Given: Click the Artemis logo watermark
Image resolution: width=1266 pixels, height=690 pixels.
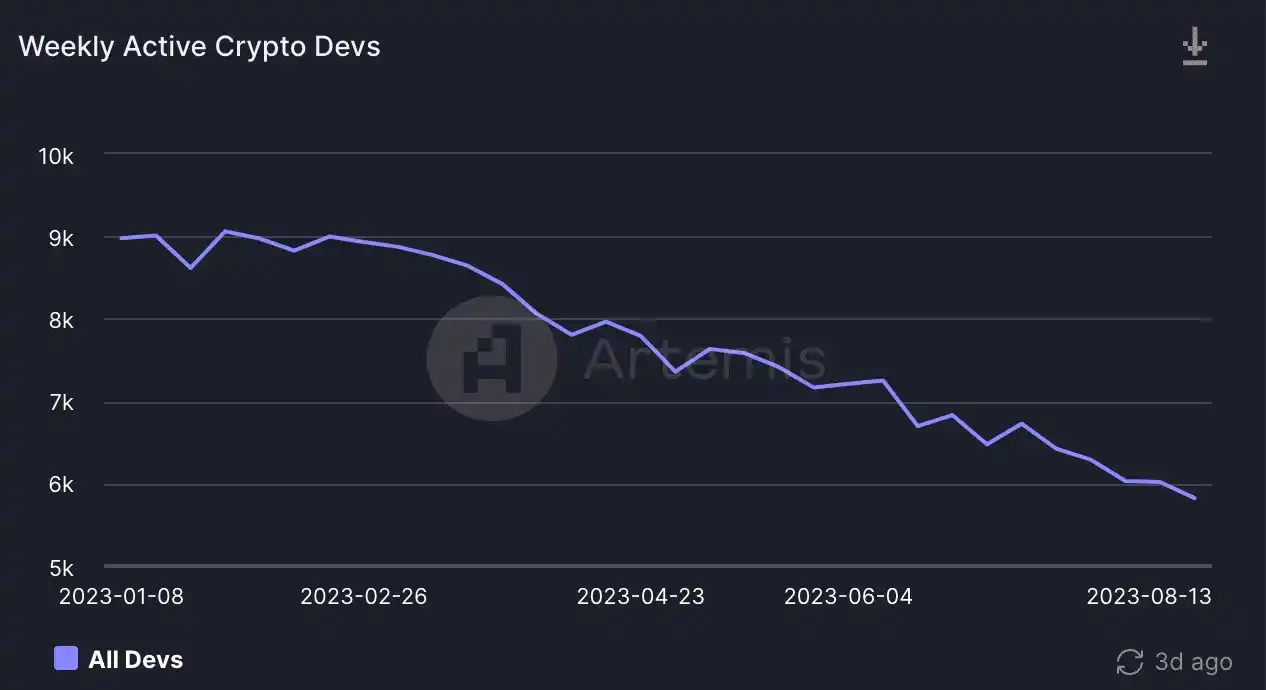Looking at the screenshot, I should [491, 357].
